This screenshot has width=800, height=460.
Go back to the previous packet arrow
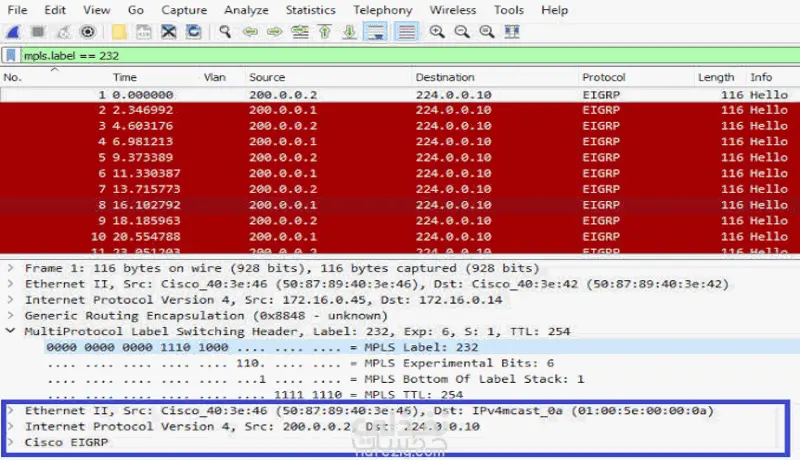(250, 32)
